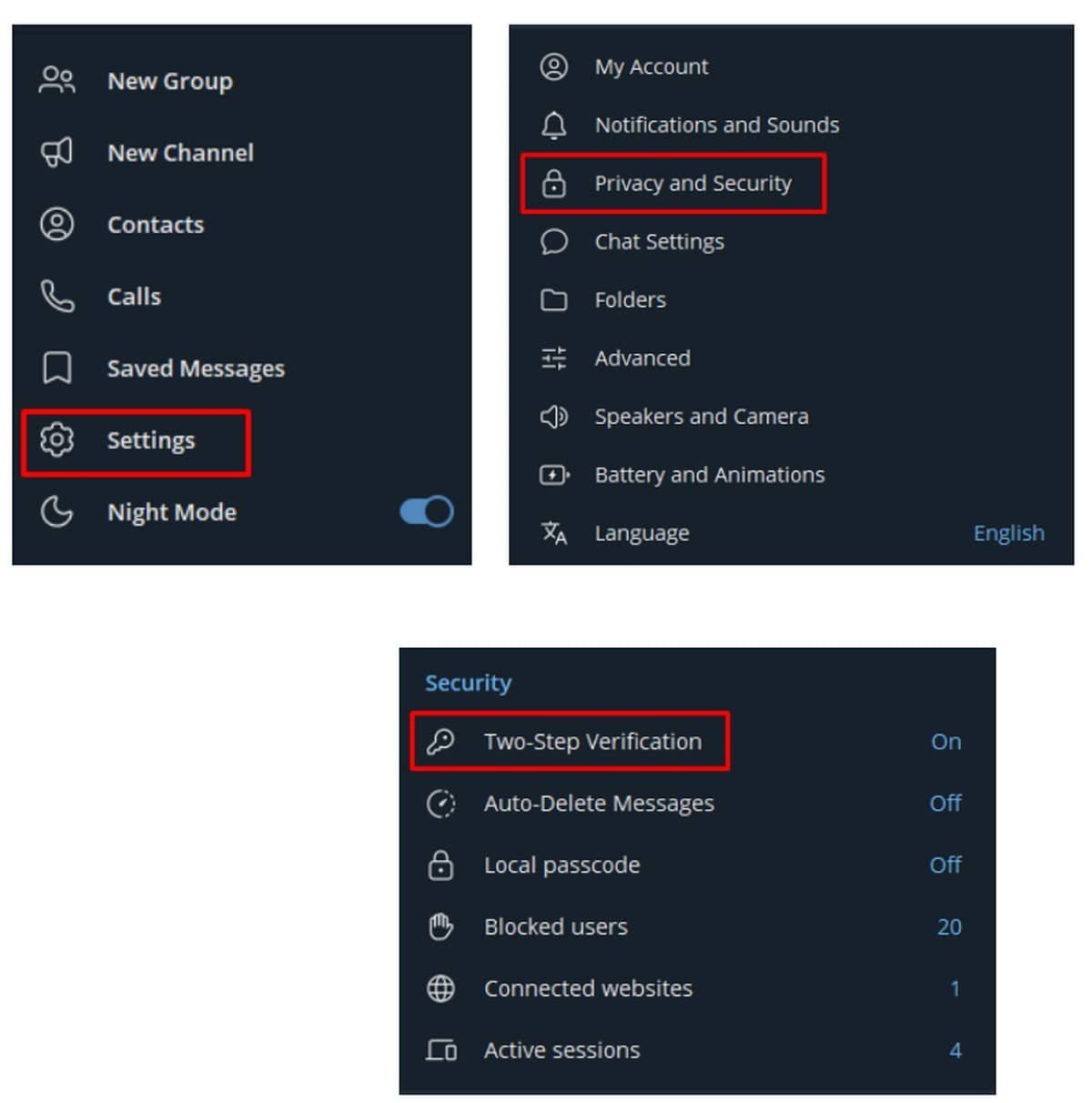Open Chat Settings
Screen dimensions: 1092x1103
click(659, 242)
